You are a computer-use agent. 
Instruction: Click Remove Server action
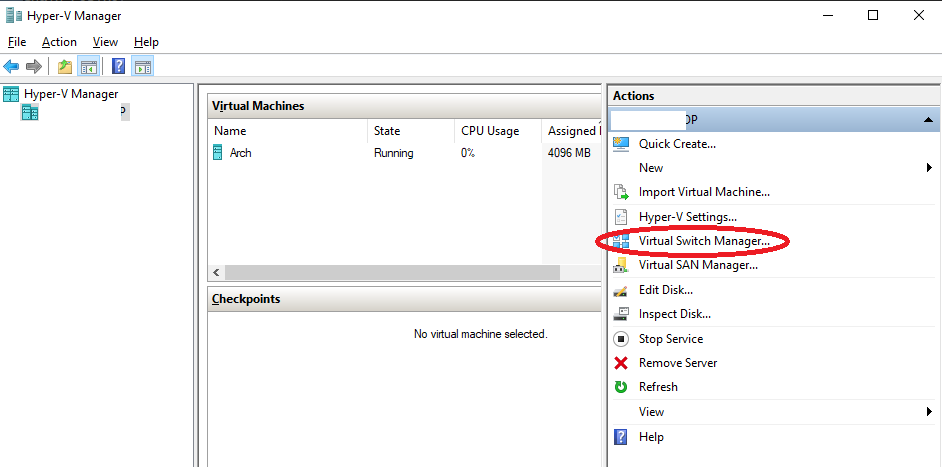[x=678, y=363]
